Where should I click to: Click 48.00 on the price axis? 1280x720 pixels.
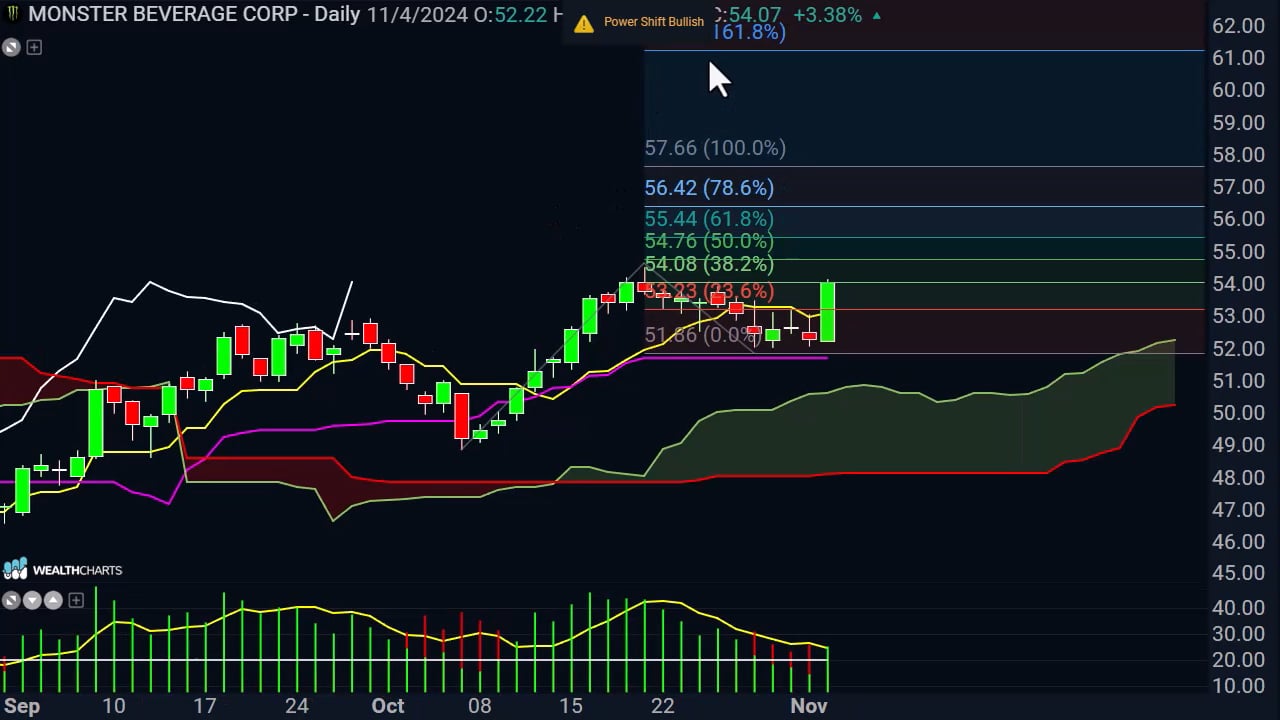pos(1238,478)
